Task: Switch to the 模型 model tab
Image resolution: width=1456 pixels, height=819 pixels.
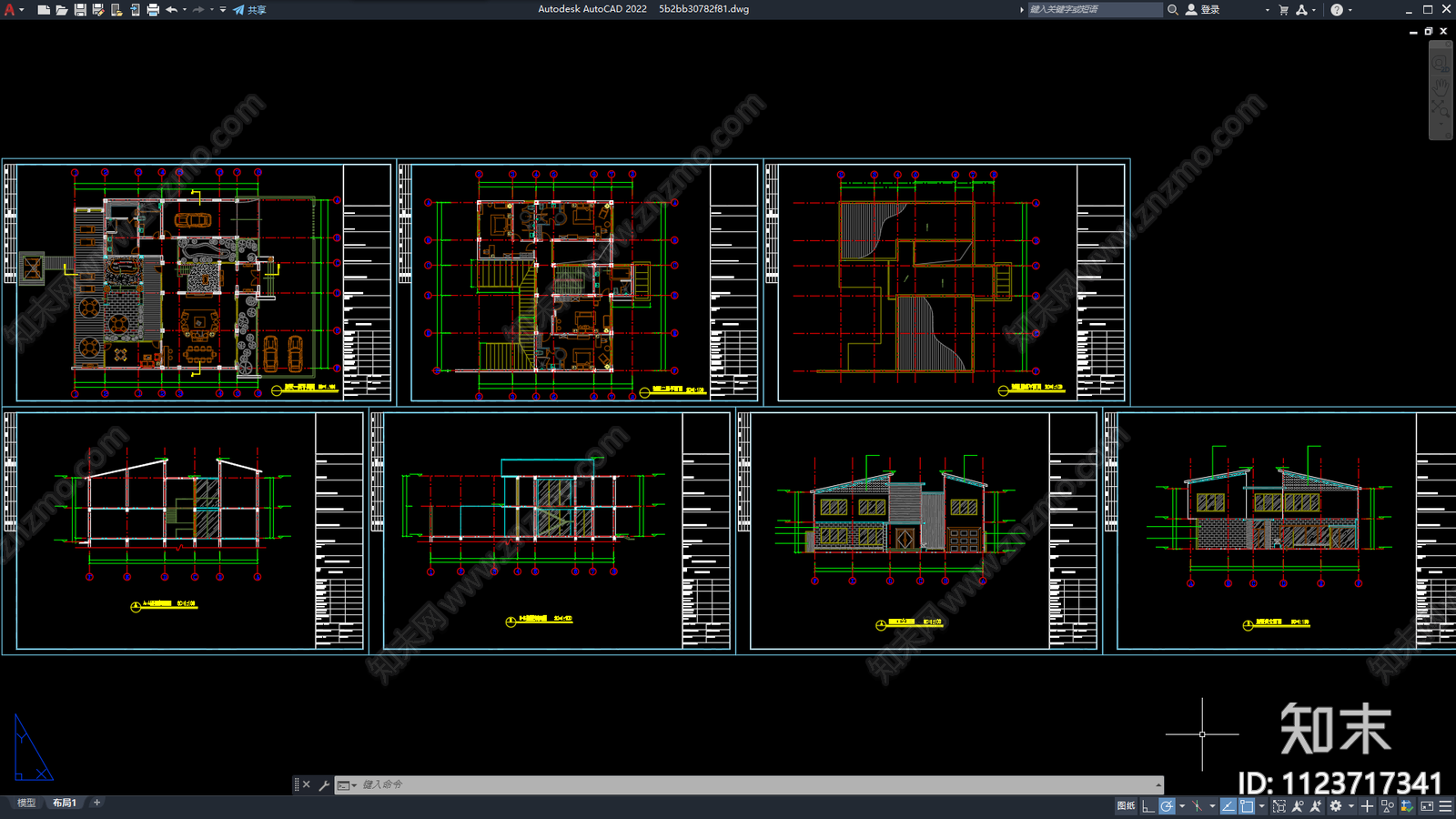Action: [x=26, y=803]
